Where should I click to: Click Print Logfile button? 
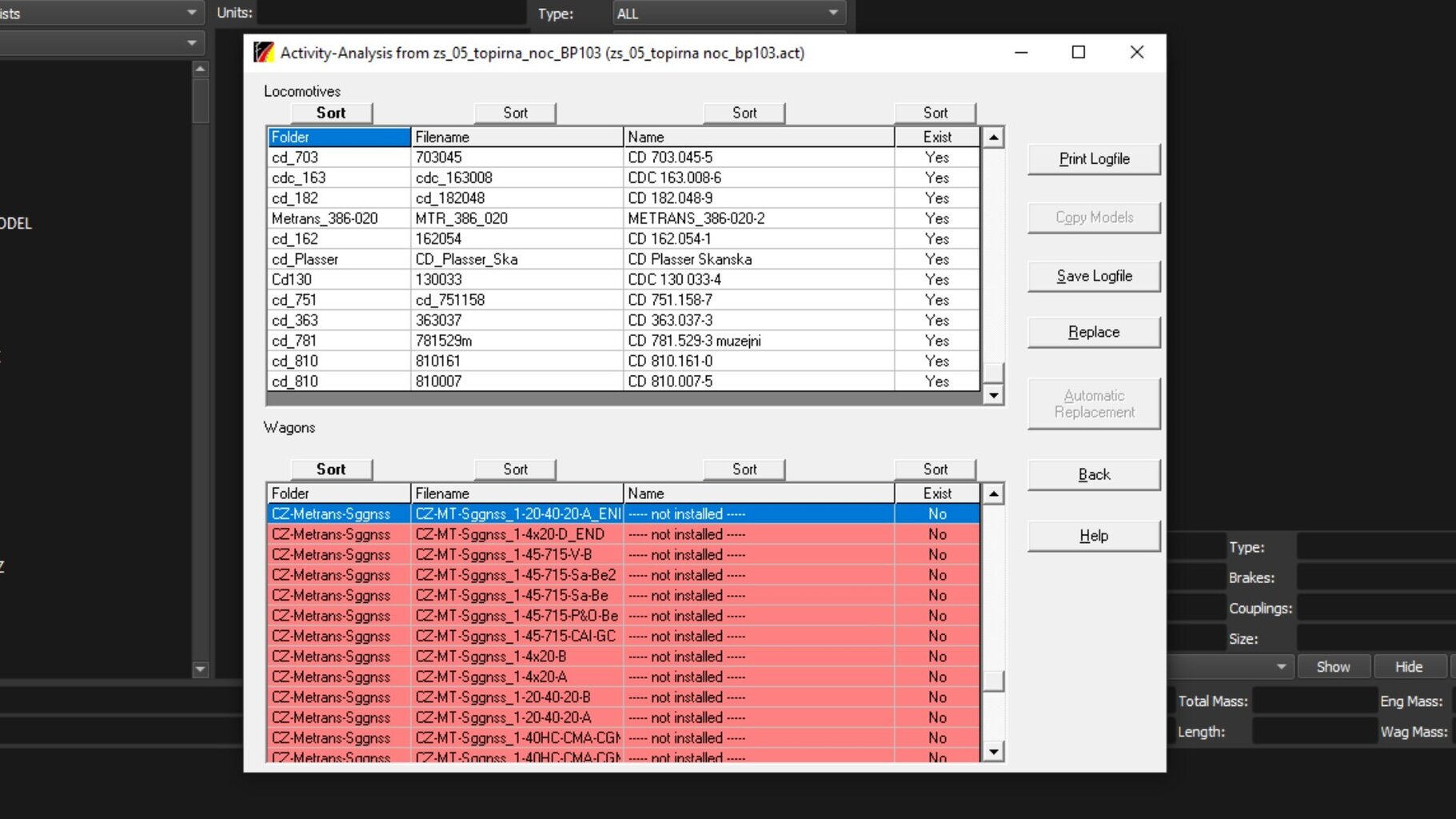(1093, 159)
